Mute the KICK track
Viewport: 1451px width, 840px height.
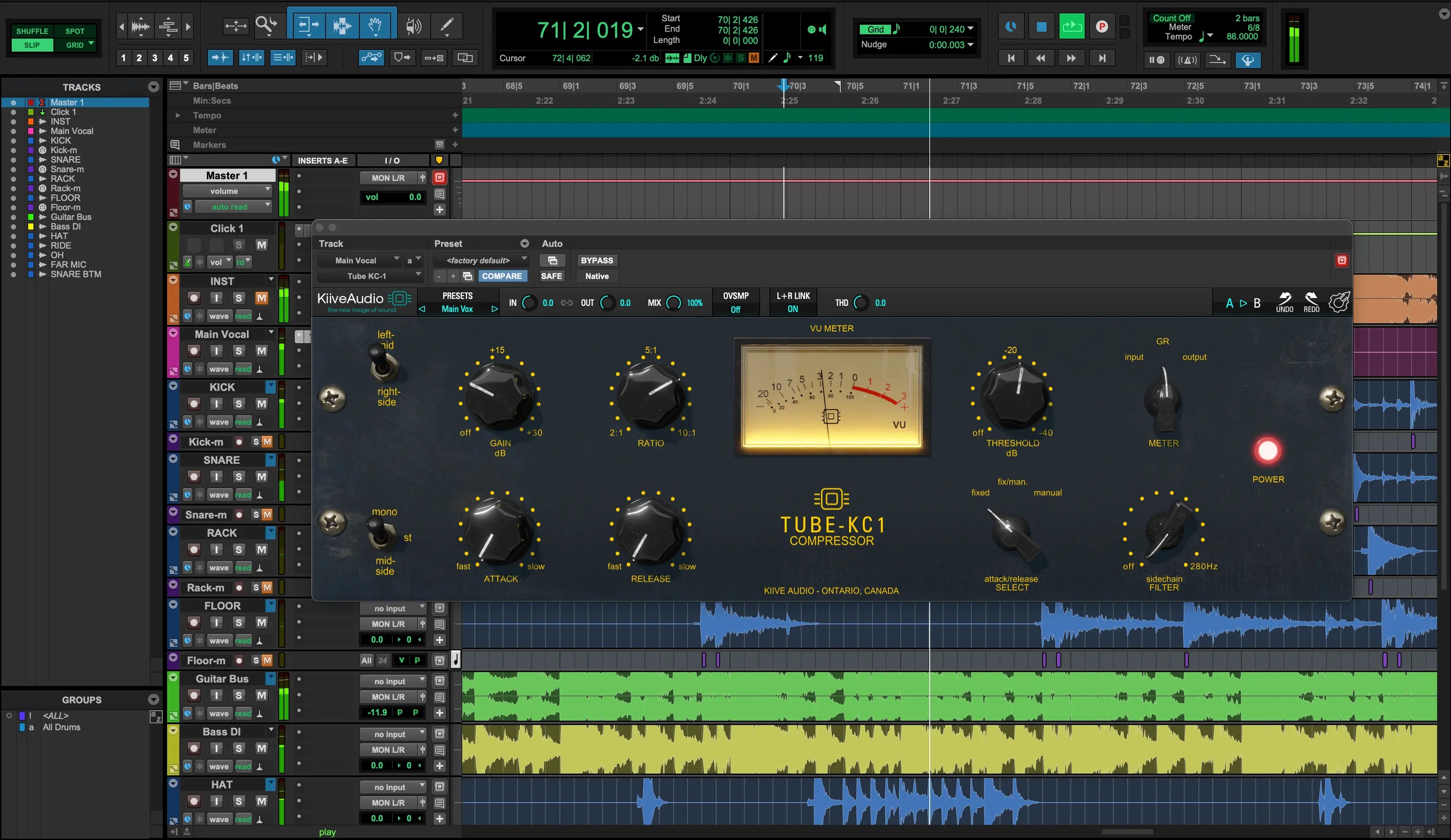(x=261, y=404)
